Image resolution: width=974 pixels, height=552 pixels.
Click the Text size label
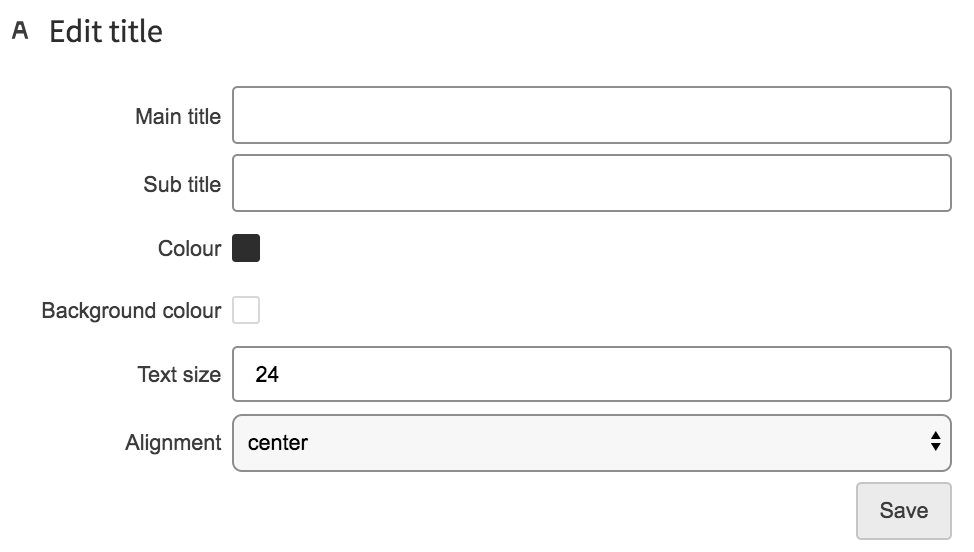179,374
